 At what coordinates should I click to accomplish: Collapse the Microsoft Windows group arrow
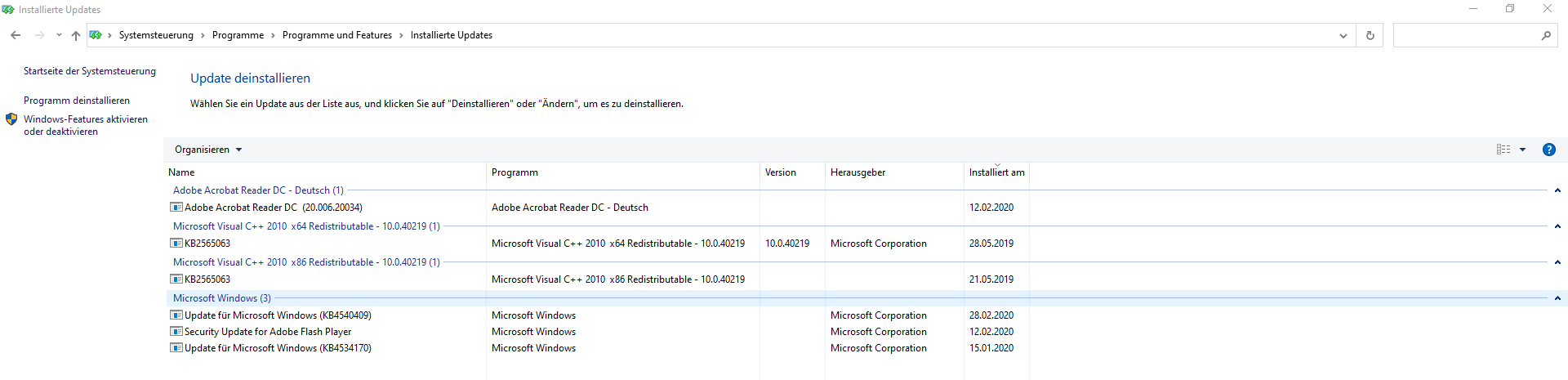click(1557, 298)
